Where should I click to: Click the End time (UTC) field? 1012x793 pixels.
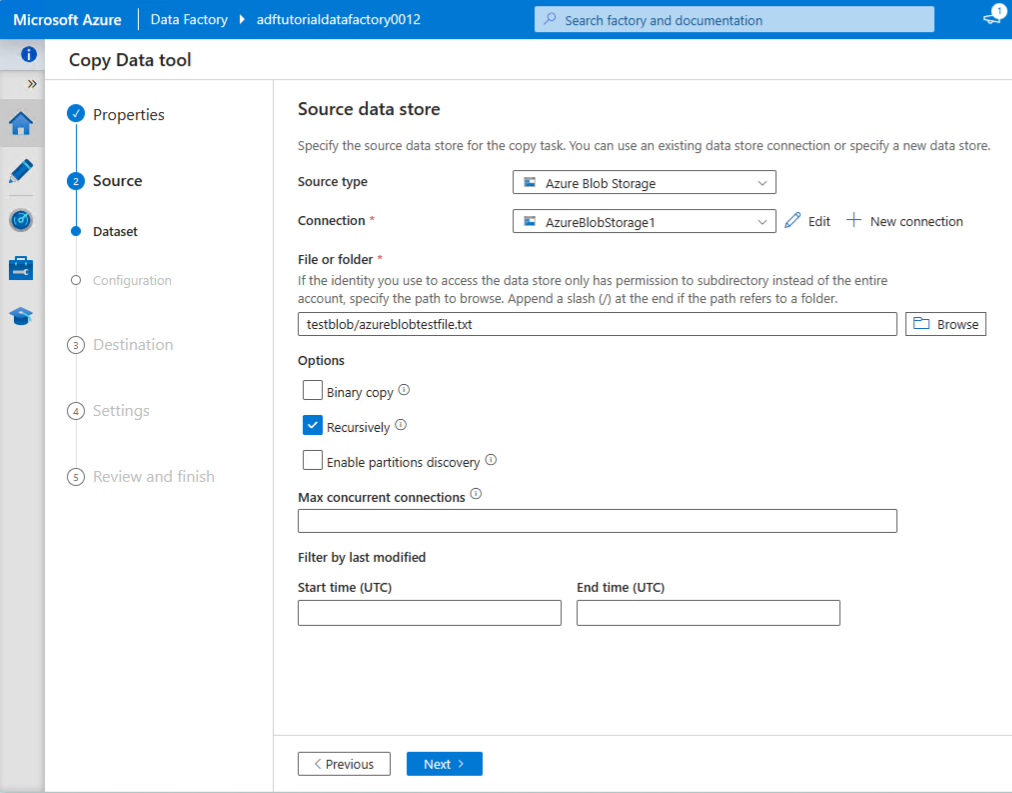click(708, 613)
